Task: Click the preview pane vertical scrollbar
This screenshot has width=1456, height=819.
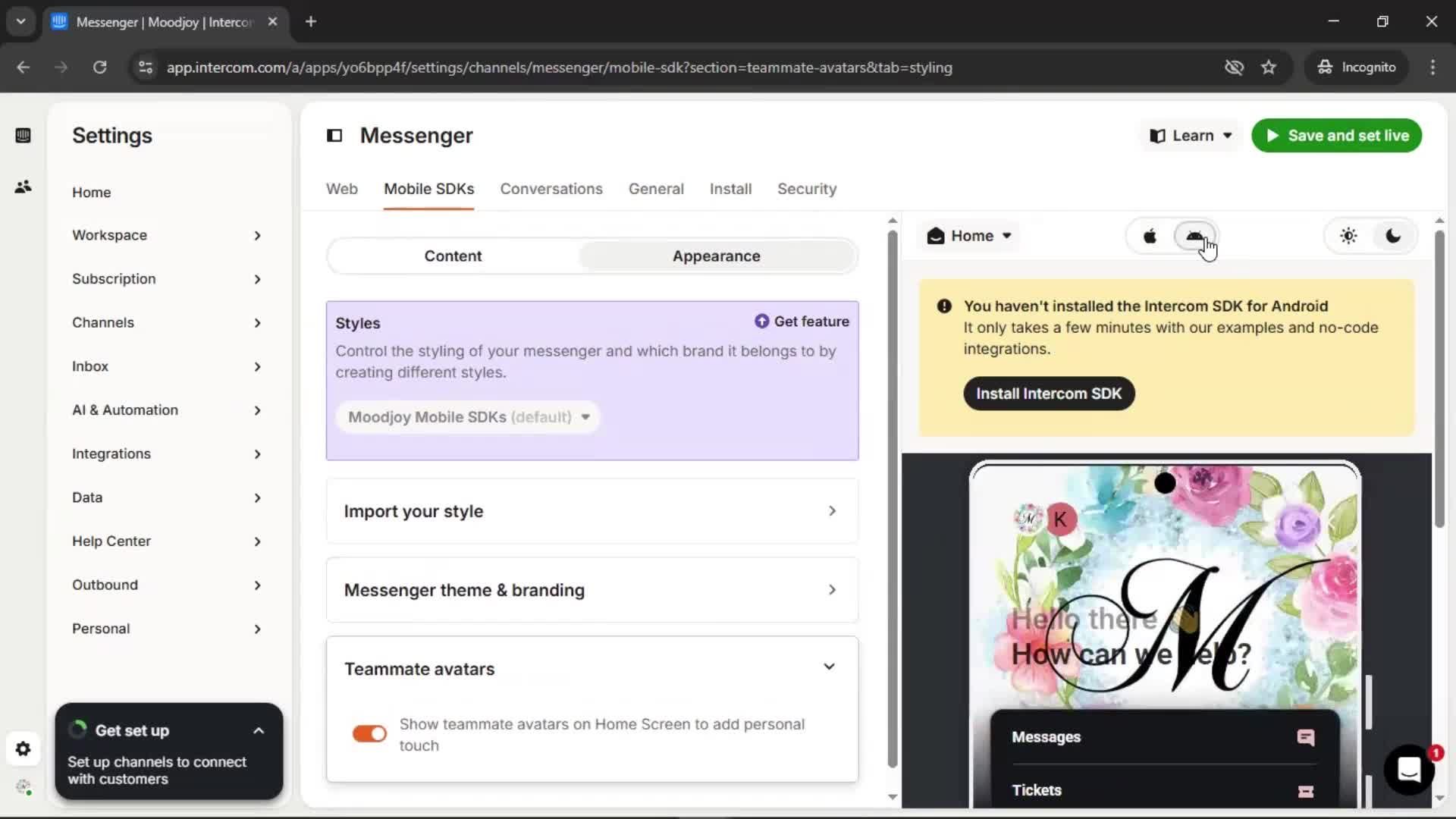Action: (1439, 378)
